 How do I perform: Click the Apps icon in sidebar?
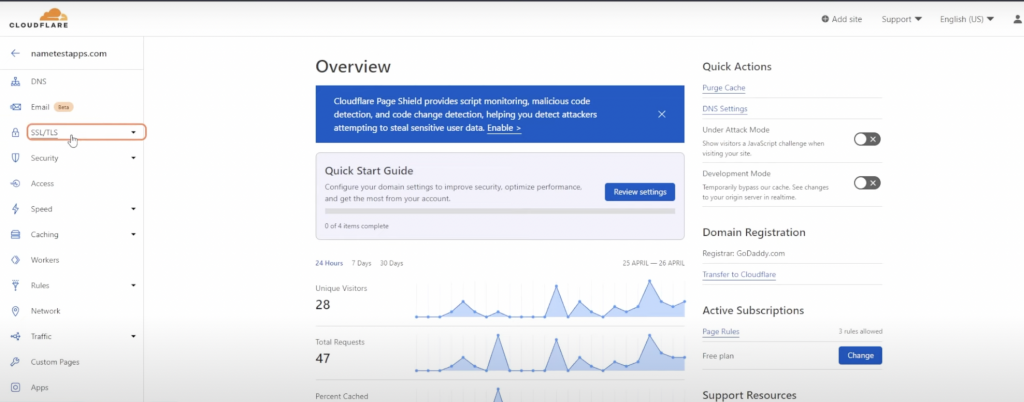pos(16,387)
